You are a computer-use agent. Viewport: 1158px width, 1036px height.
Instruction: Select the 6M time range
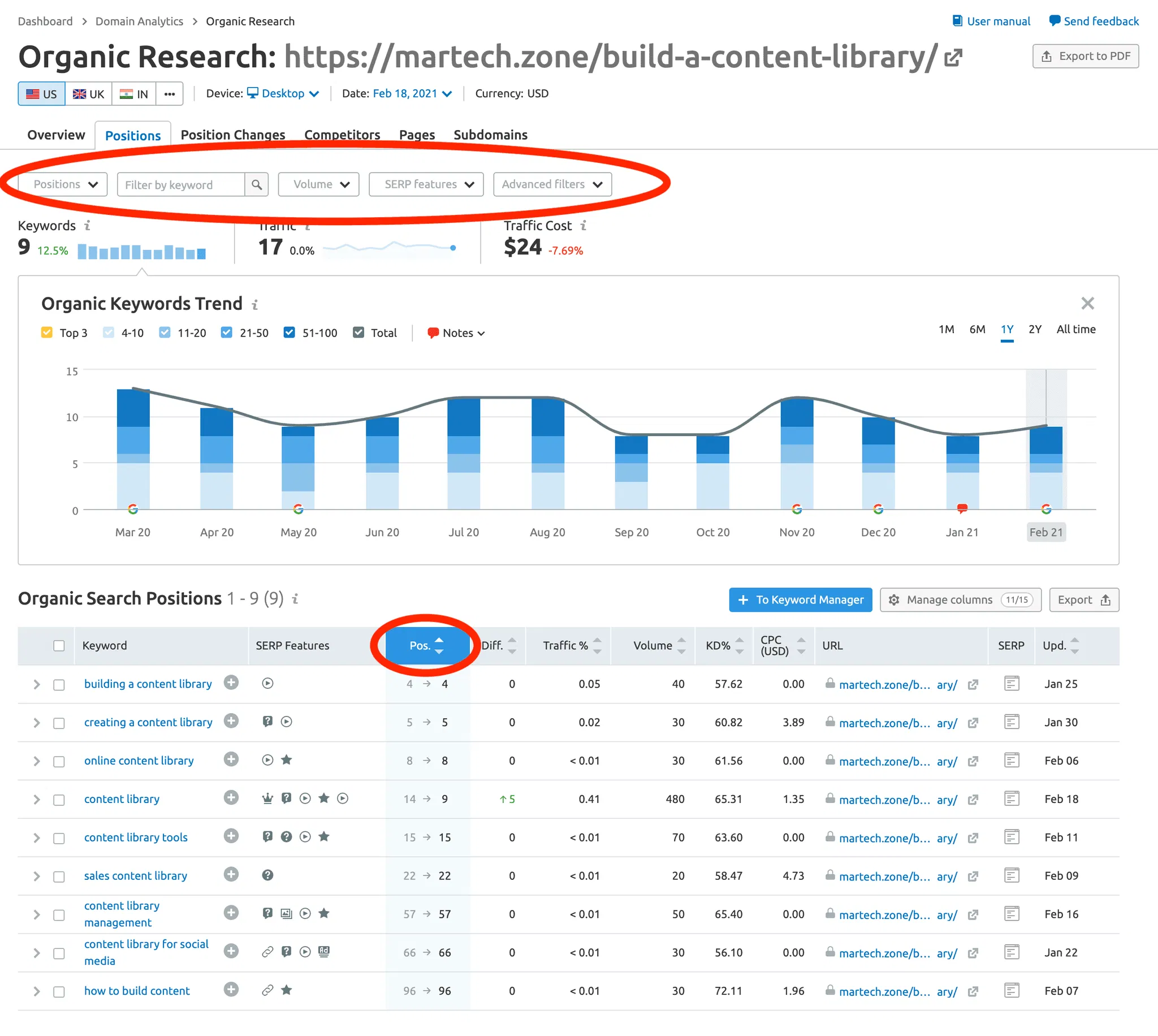click(976, 329)
